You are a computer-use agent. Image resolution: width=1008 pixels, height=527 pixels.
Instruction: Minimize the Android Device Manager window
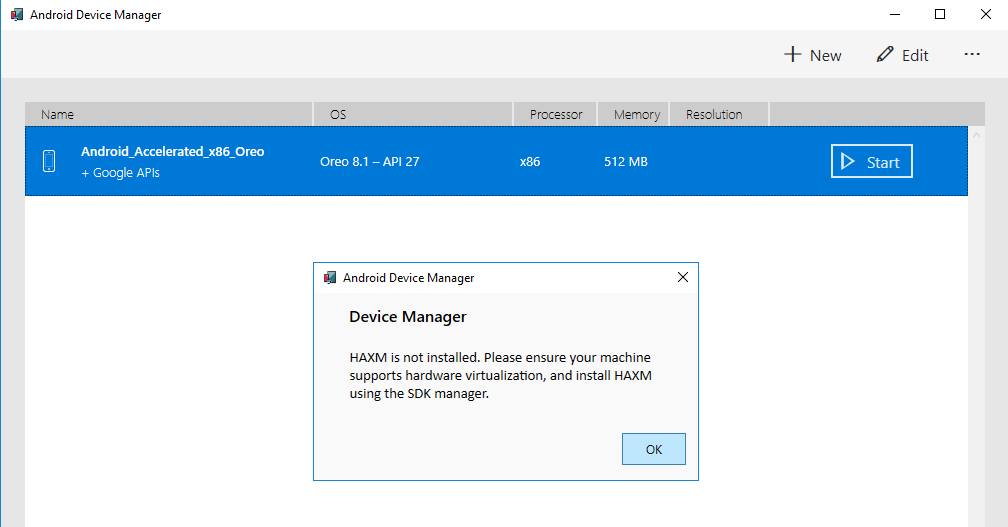(x=895, y=14)
